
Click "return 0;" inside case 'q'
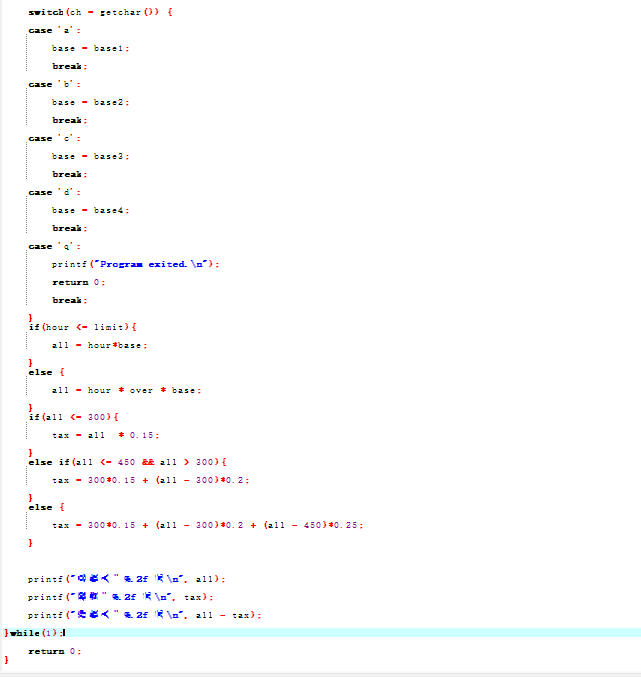click(x=79, y=282)
